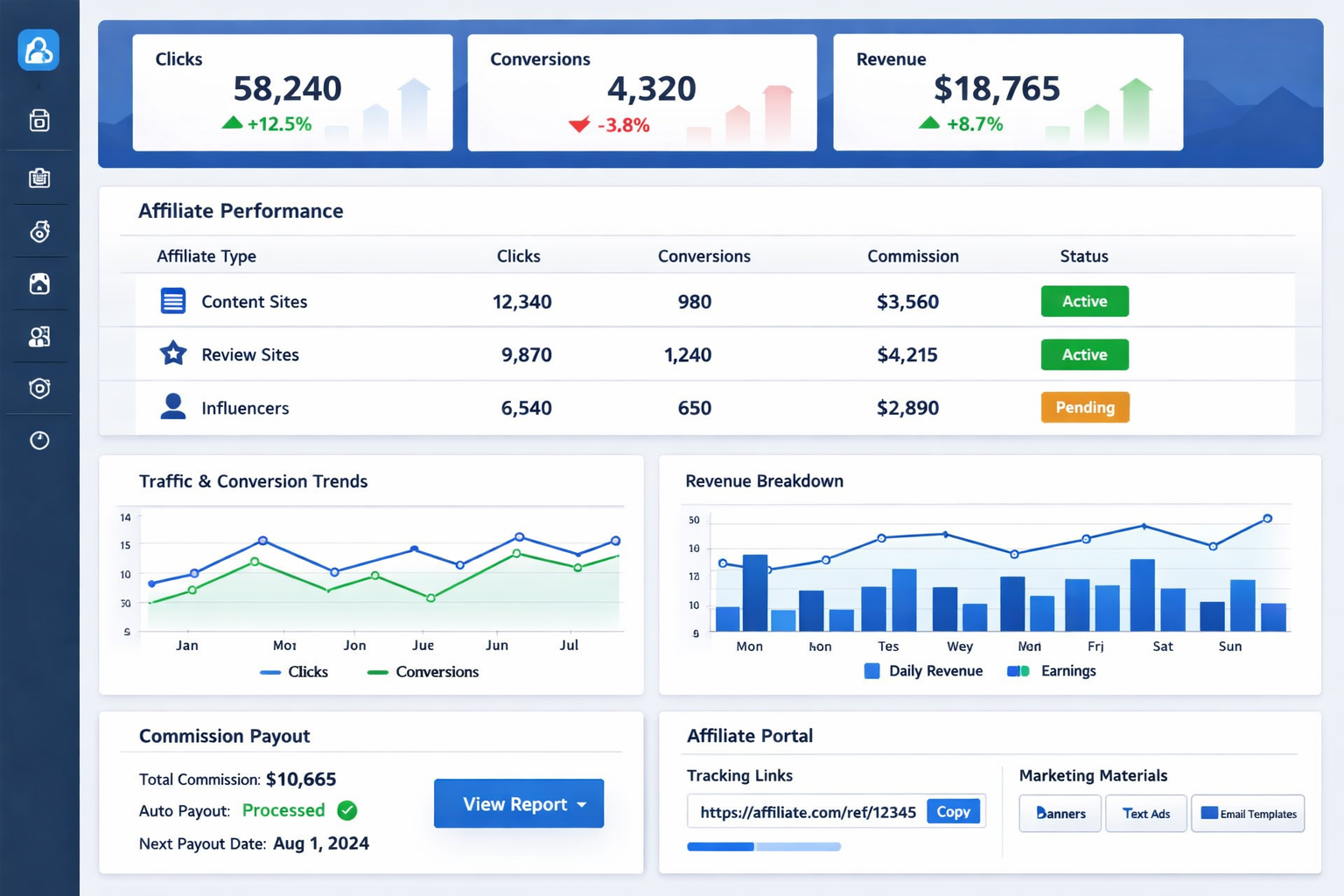
Task: Click the alarm-style icon below the briefcase
Action: [38, 230]
